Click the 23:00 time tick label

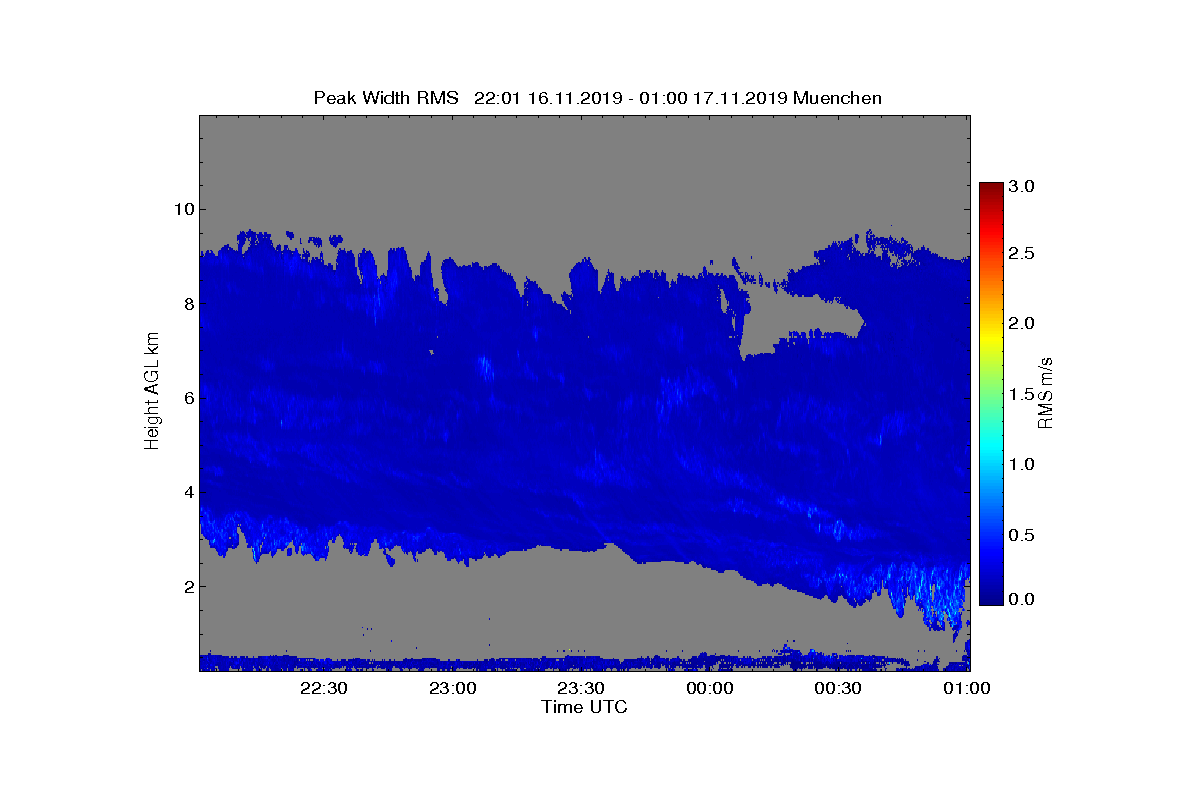pyautogui.click(x=453, y=689)
